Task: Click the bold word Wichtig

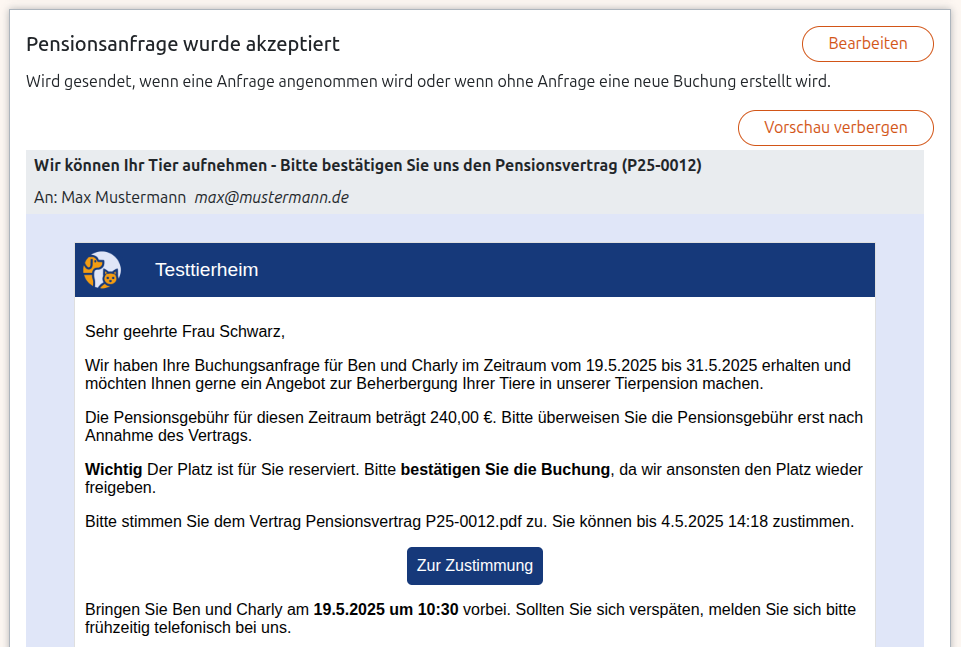Action: point(112,469)
